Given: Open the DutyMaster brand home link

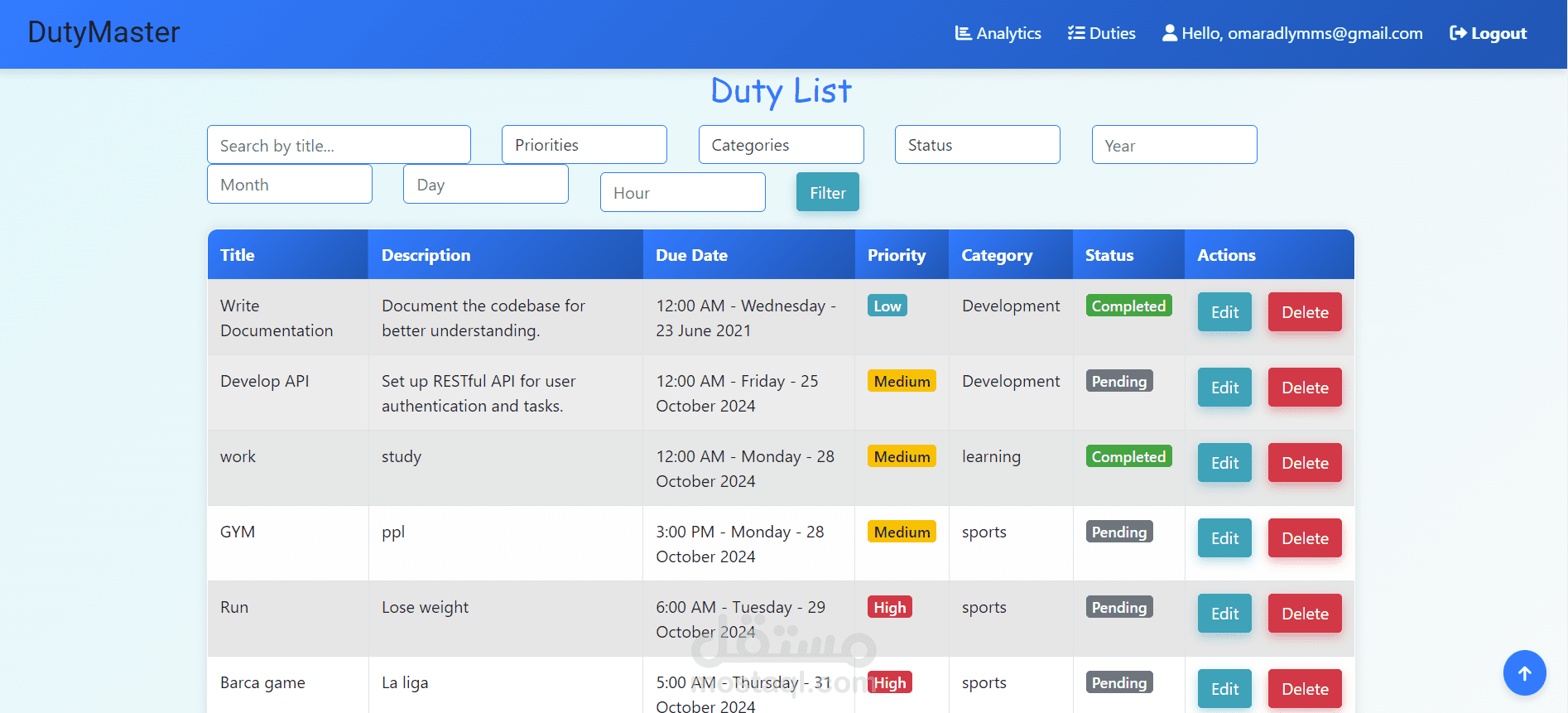Looking at the screenshot, I should [103, 32].
